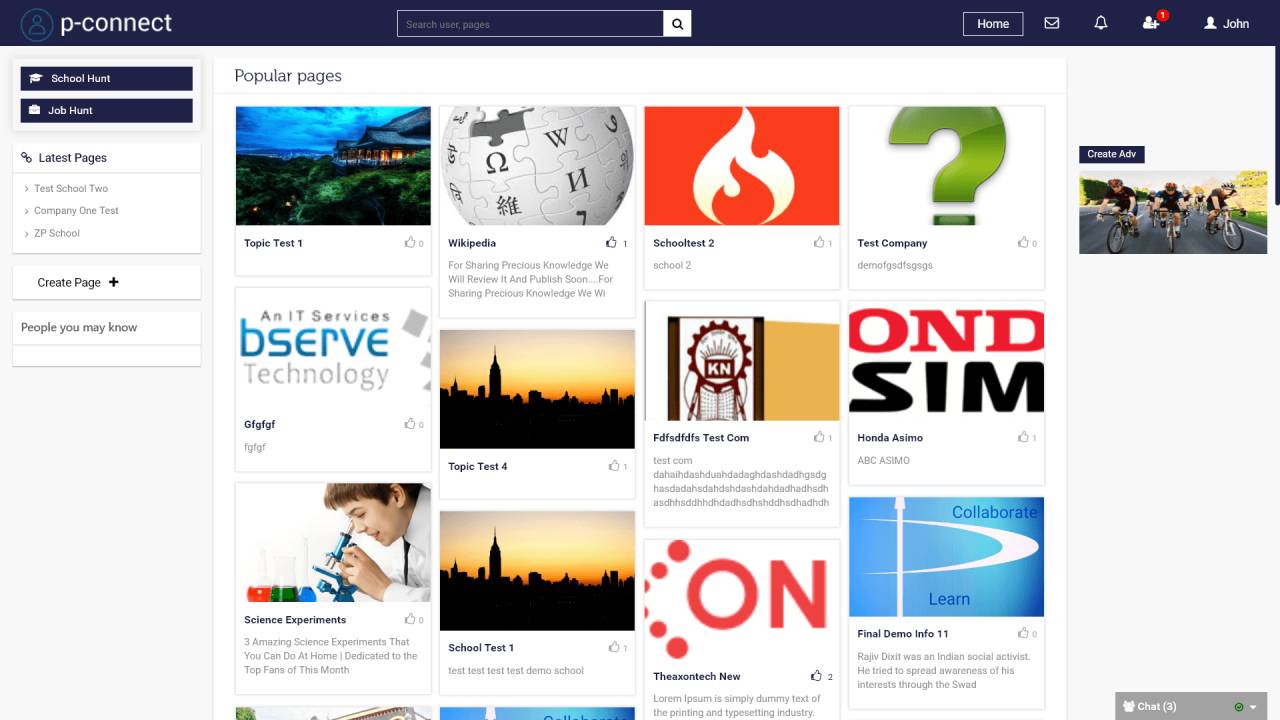Select the School Hunt graduation cap icon
This screenshot has height=720, width=1280.
click(36, 78)
